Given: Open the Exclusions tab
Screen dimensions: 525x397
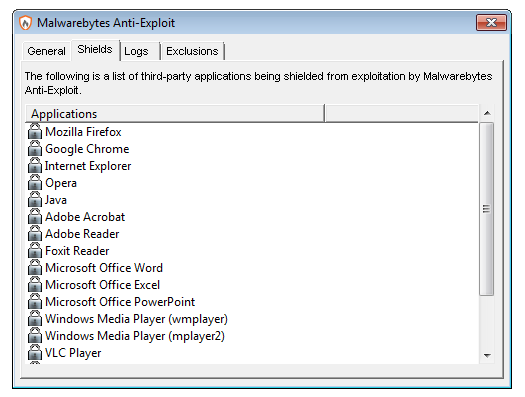Looking at the screenshot, I should (x=192, y=51).
